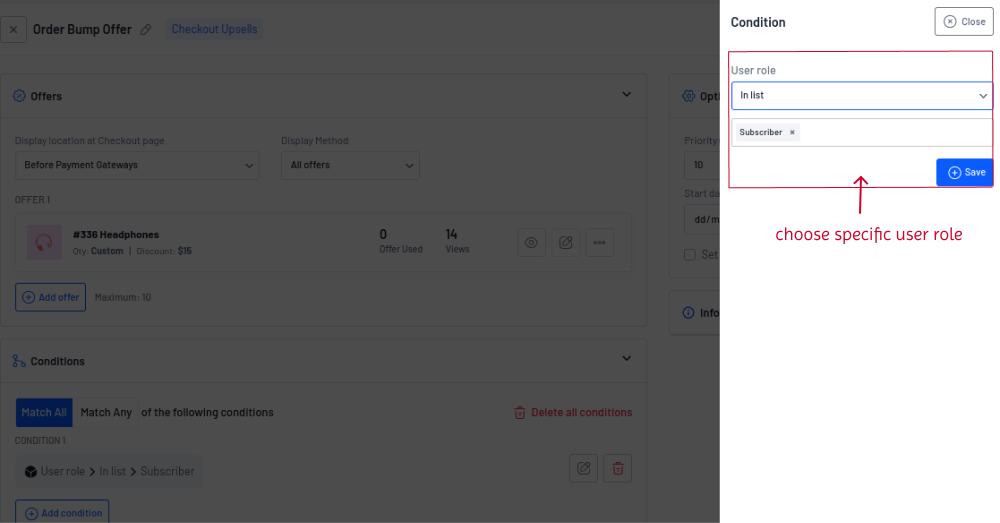The width and height of the screenshot is (1000, 523).
Task: Click the Start date input field
Action: click(x=702, y=219)
